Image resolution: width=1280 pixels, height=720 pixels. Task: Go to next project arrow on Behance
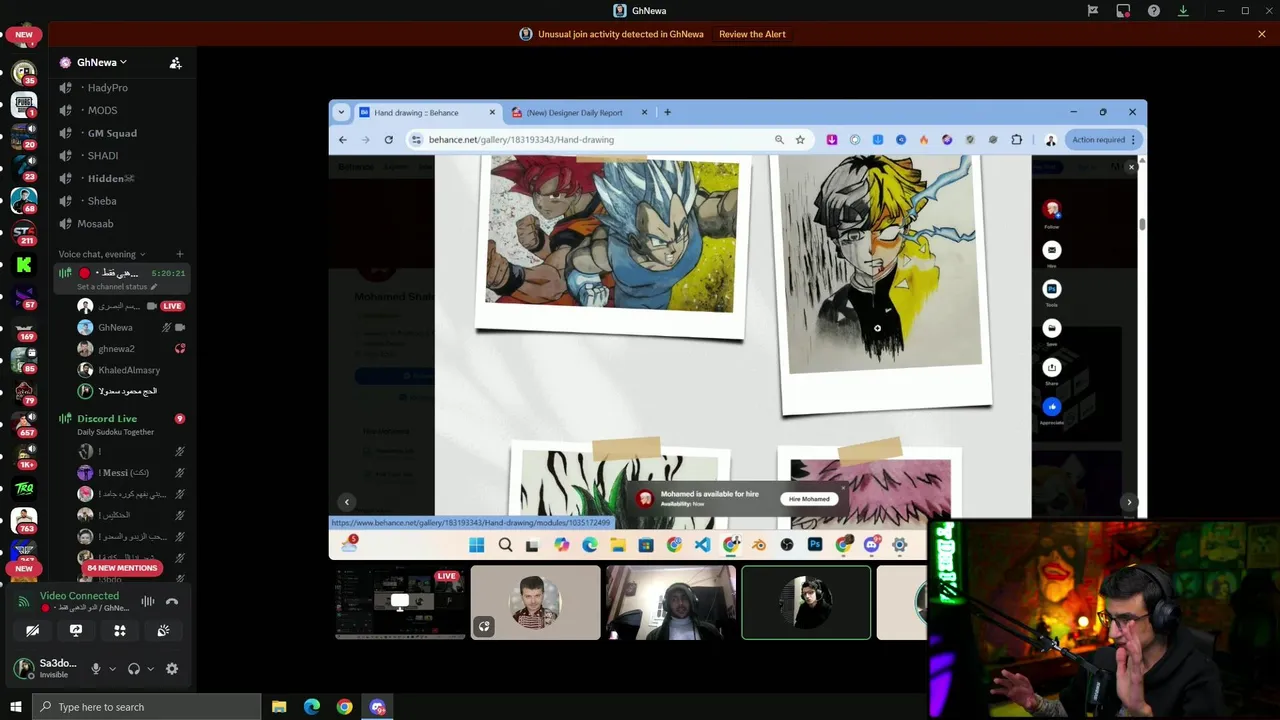point(1129,503)
